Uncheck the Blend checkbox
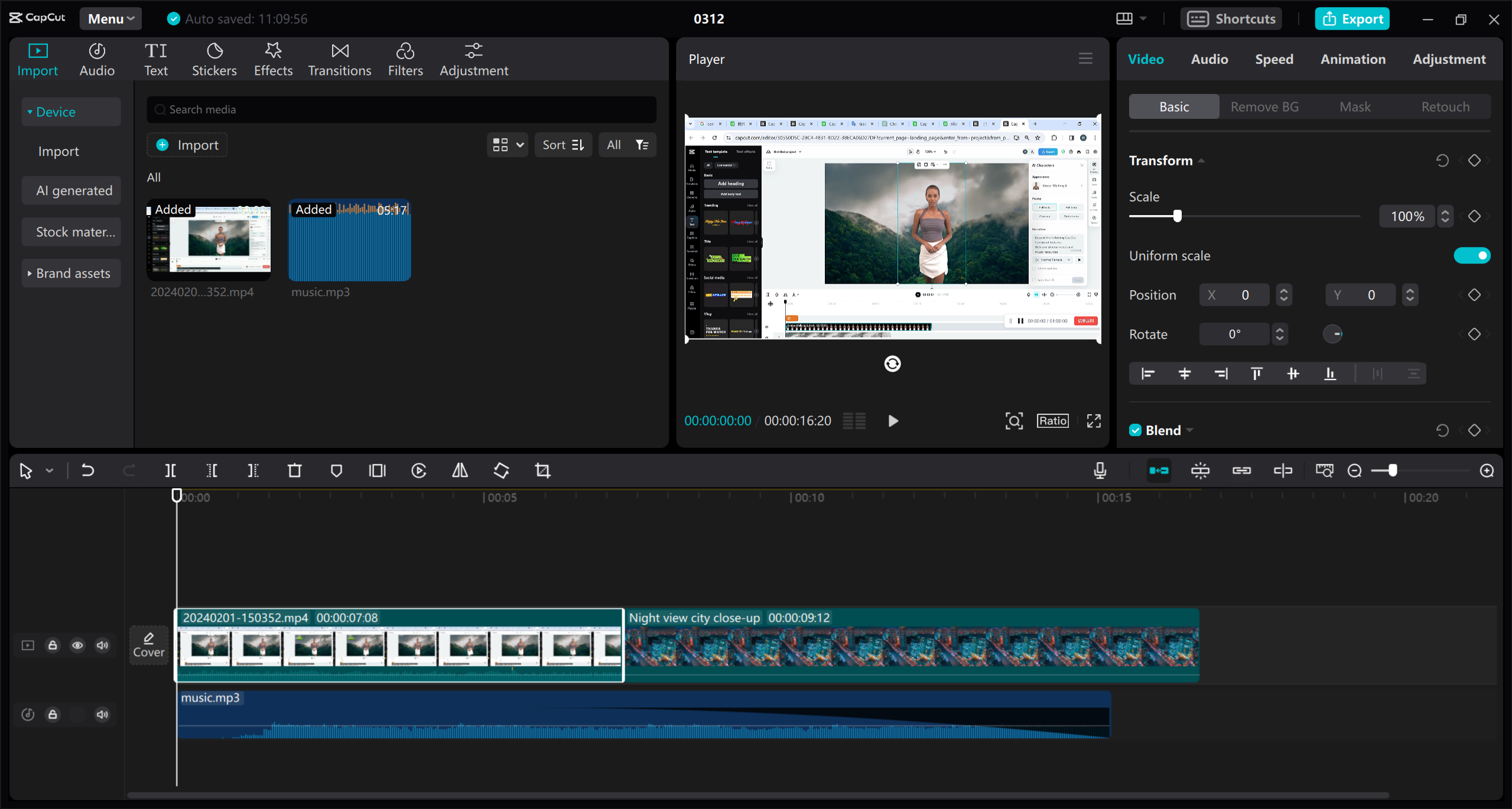This screenshot has height=809, width=1512. pos(1136,430)
